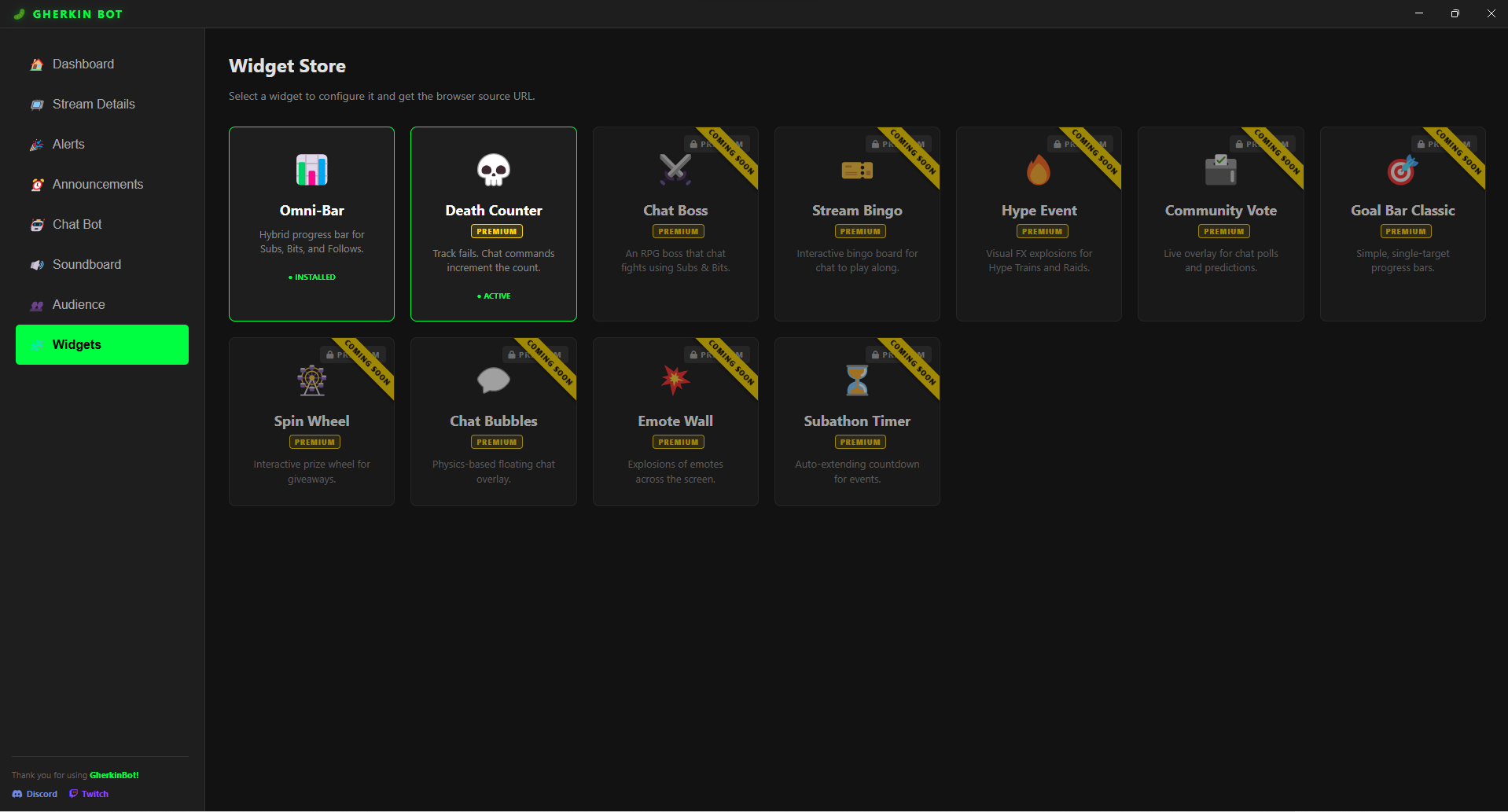Open the Twitch link in the footer

coord(88,794)
